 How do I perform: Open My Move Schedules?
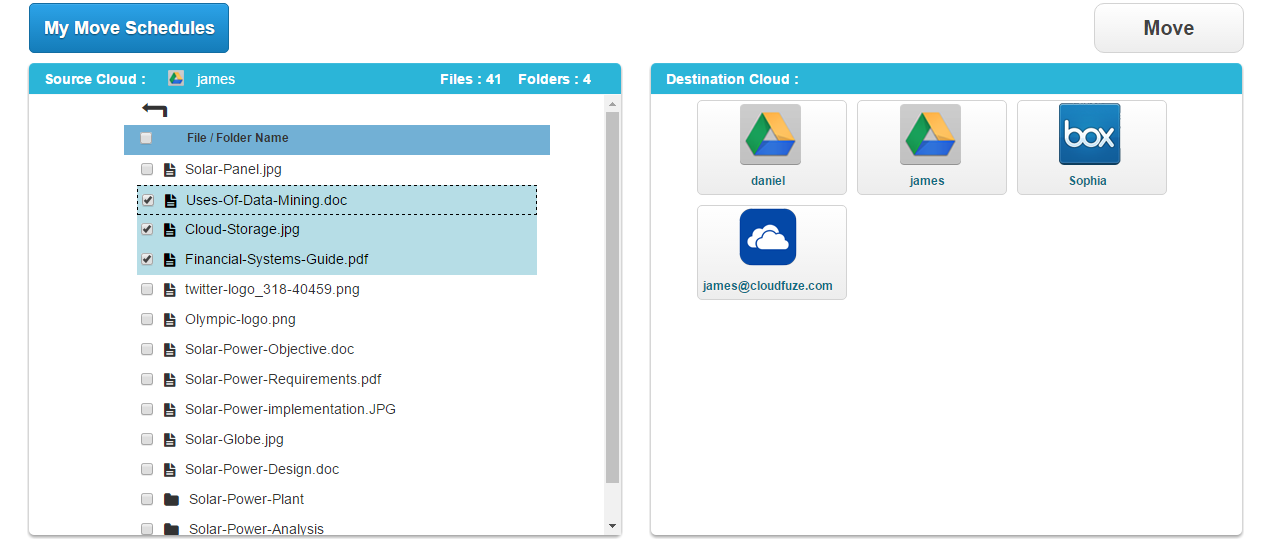coord(129,28)
